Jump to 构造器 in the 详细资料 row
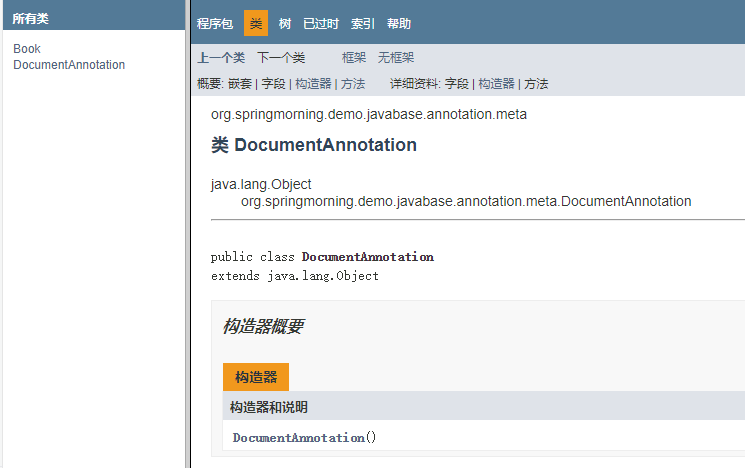Viewport: 745px width, 468px height. 496,84
